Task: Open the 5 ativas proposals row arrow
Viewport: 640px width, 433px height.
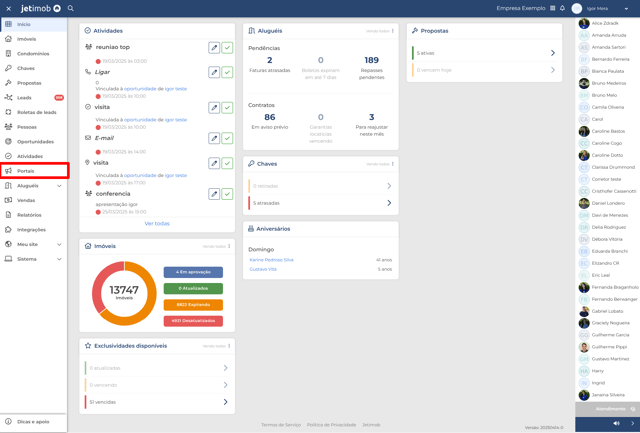Action: pos(553,53)
